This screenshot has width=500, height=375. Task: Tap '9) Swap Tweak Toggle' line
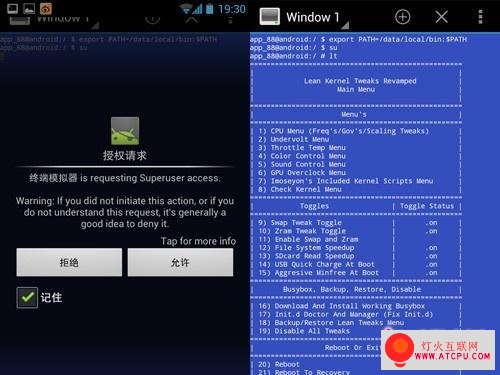point(300,223)
